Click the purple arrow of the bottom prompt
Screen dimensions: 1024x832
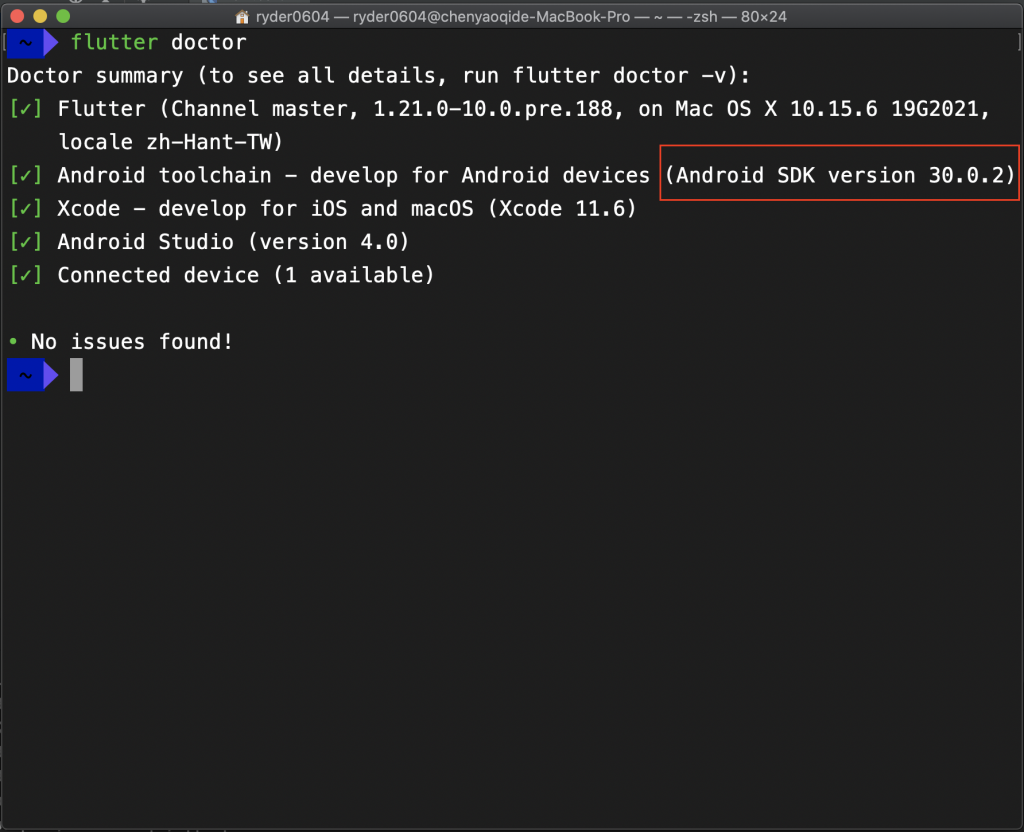click(x=51, y=376)
